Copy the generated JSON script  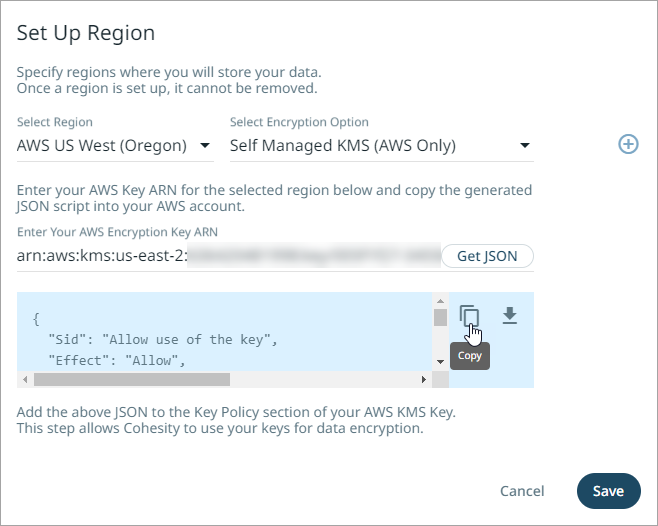[469, 318]
